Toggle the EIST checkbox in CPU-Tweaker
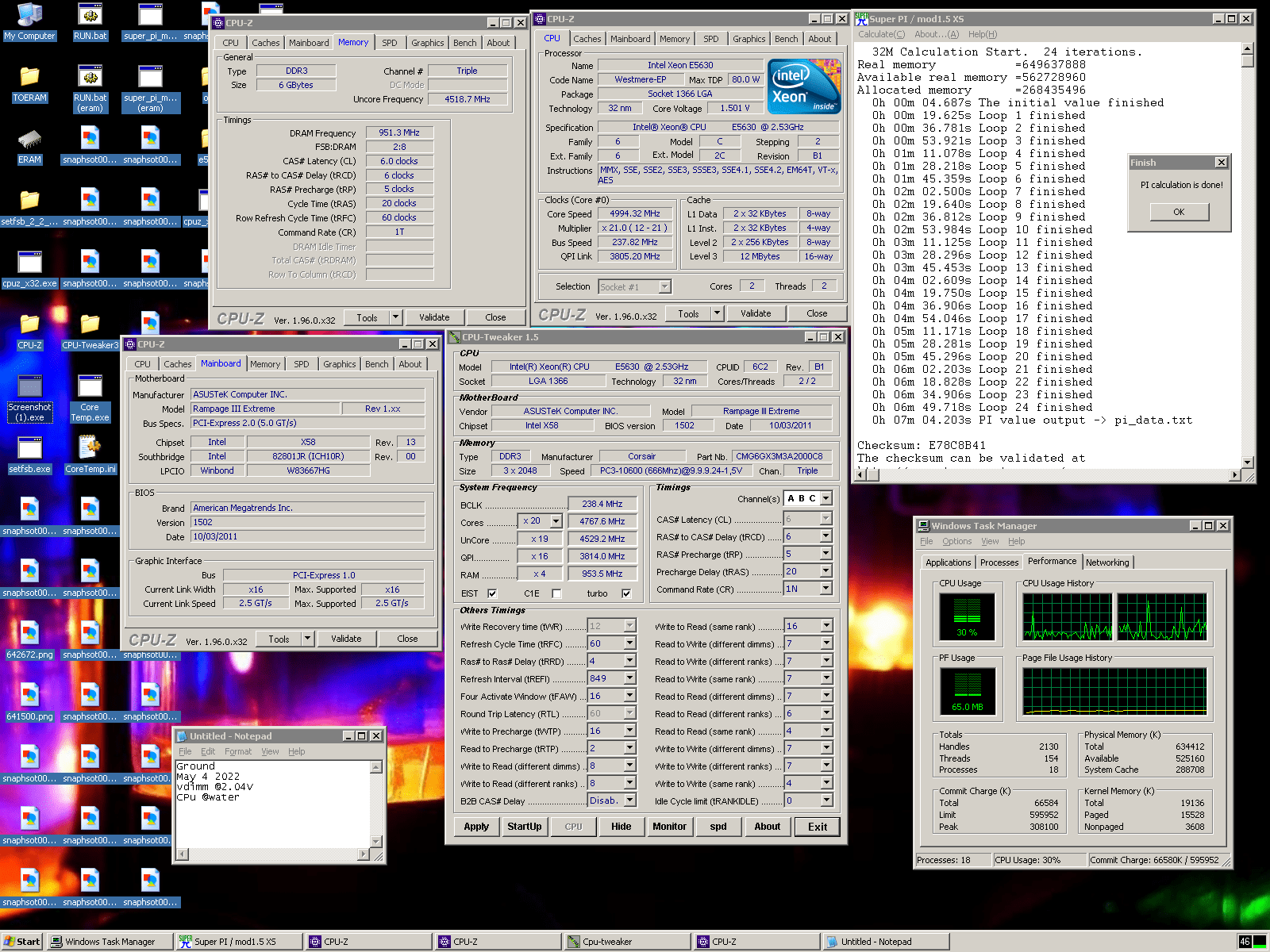 [x=492, y=593]
